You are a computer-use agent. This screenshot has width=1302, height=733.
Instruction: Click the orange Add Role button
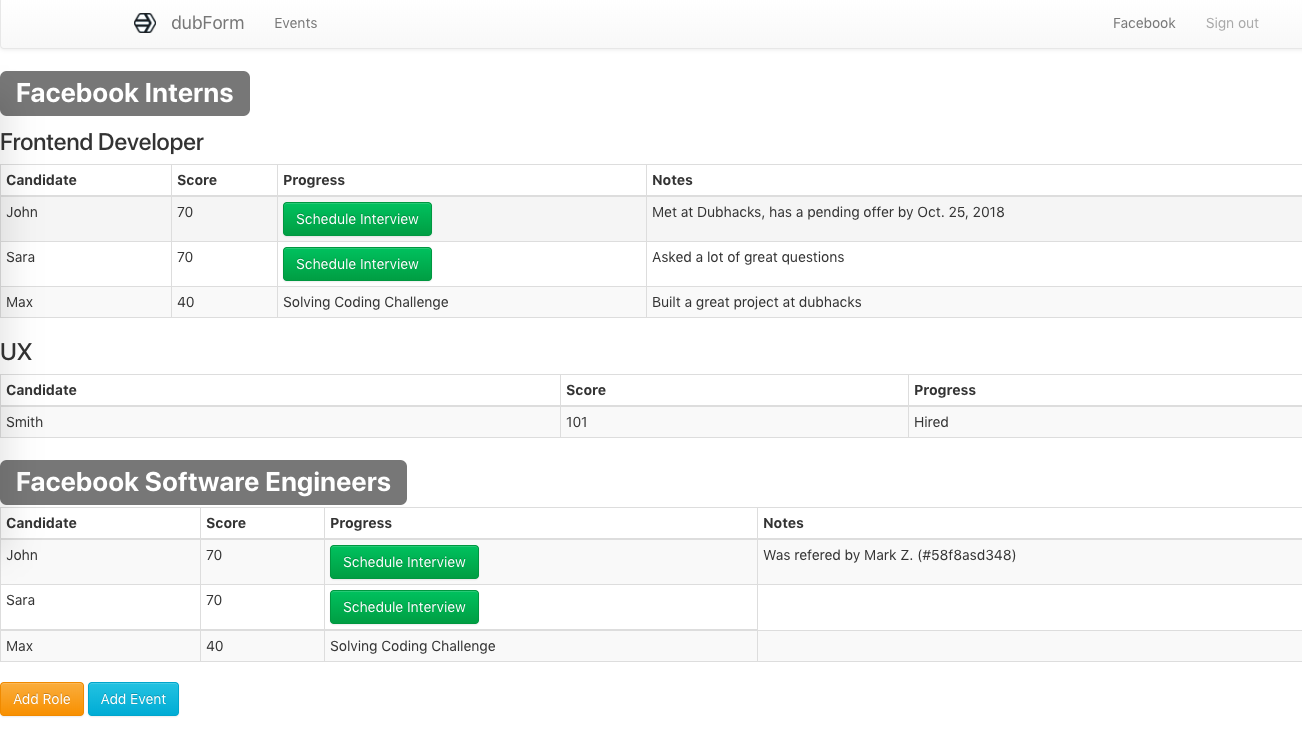tap(42, 699)
